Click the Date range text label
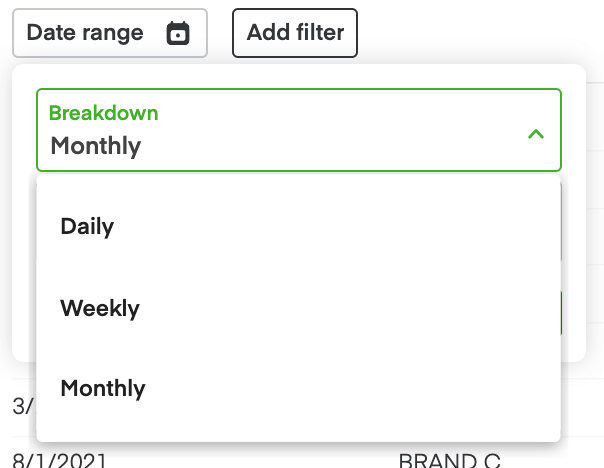 click(85, 33)
